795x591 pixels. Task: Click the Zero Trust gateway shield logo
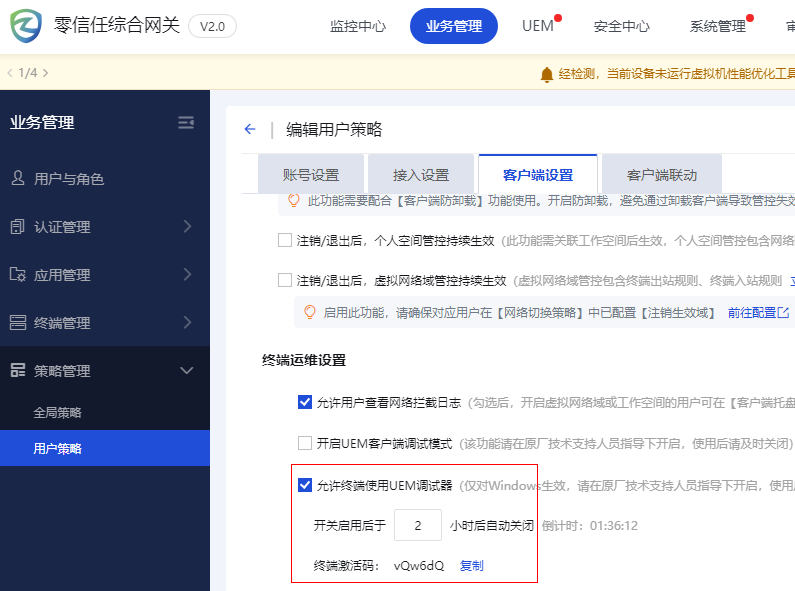26,26
